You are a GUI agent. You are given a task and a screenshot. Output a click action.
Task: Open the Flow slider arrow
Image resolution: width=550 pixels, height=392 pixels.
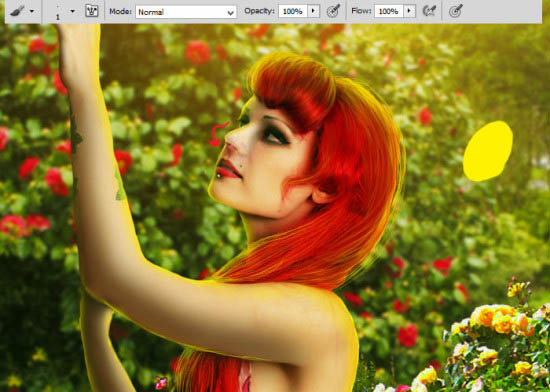(x=409, y=12)
